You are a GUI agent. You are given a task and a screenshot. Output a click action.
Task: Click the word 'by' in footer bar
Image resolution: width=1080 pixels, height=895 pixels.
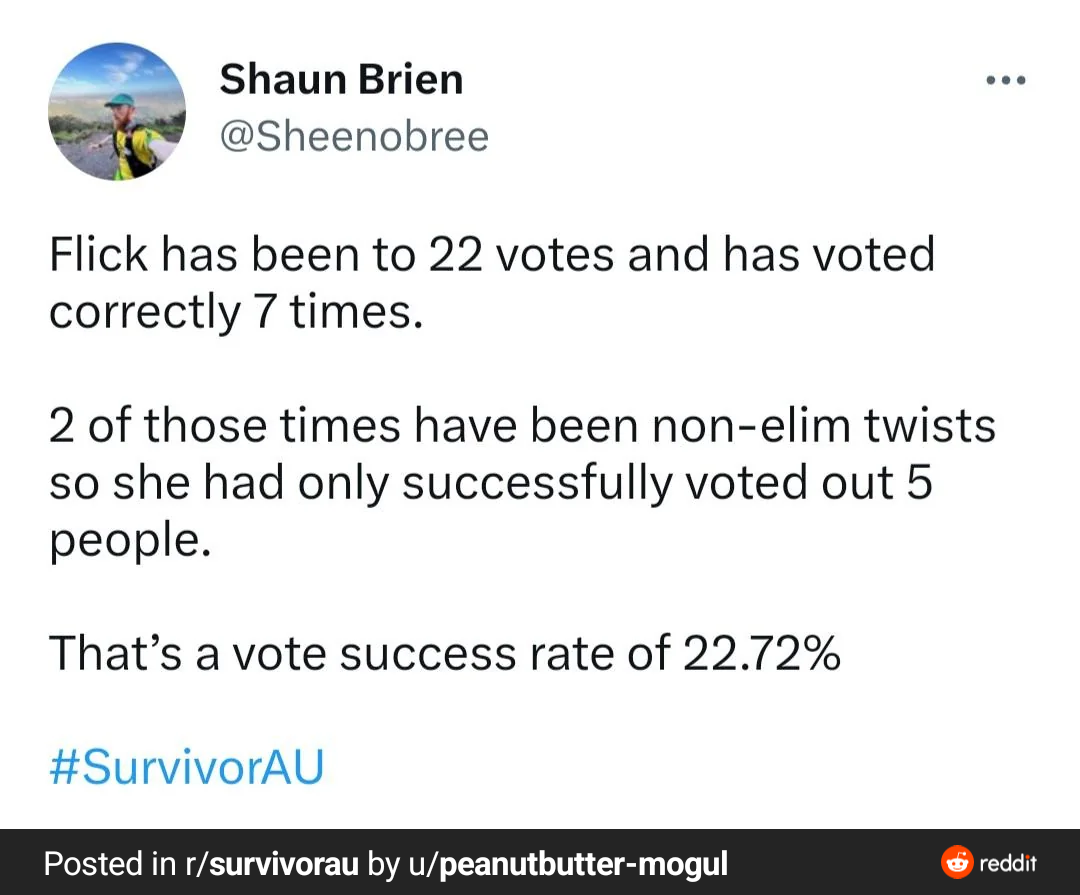[x=383, y=864]
